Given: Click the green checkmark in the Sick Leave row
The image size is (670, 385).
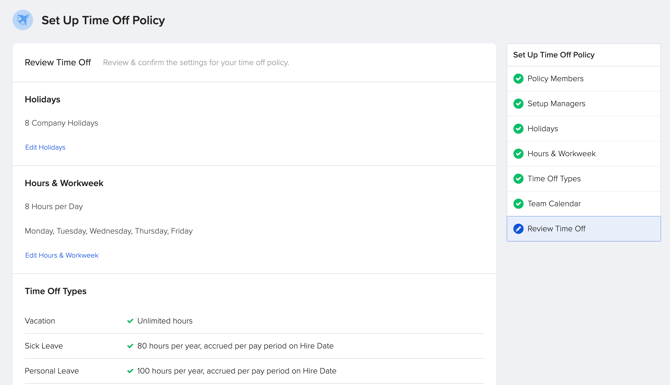Looking at the screenshot, I should 130,346.
